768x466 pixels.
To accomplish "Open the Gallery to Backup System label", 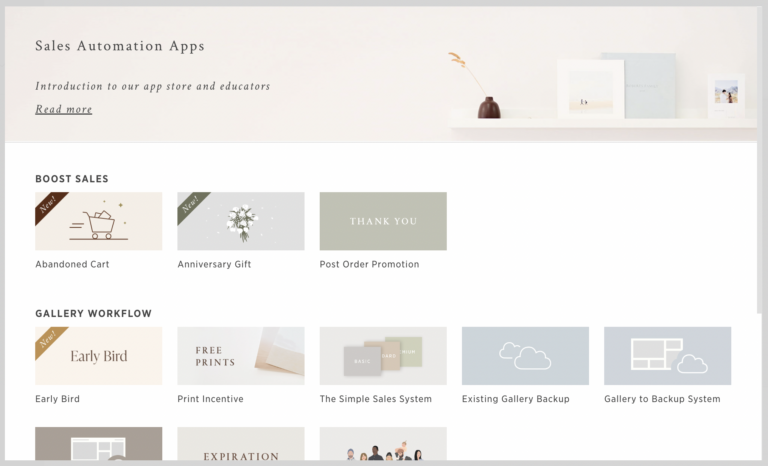I will (662, 399).
